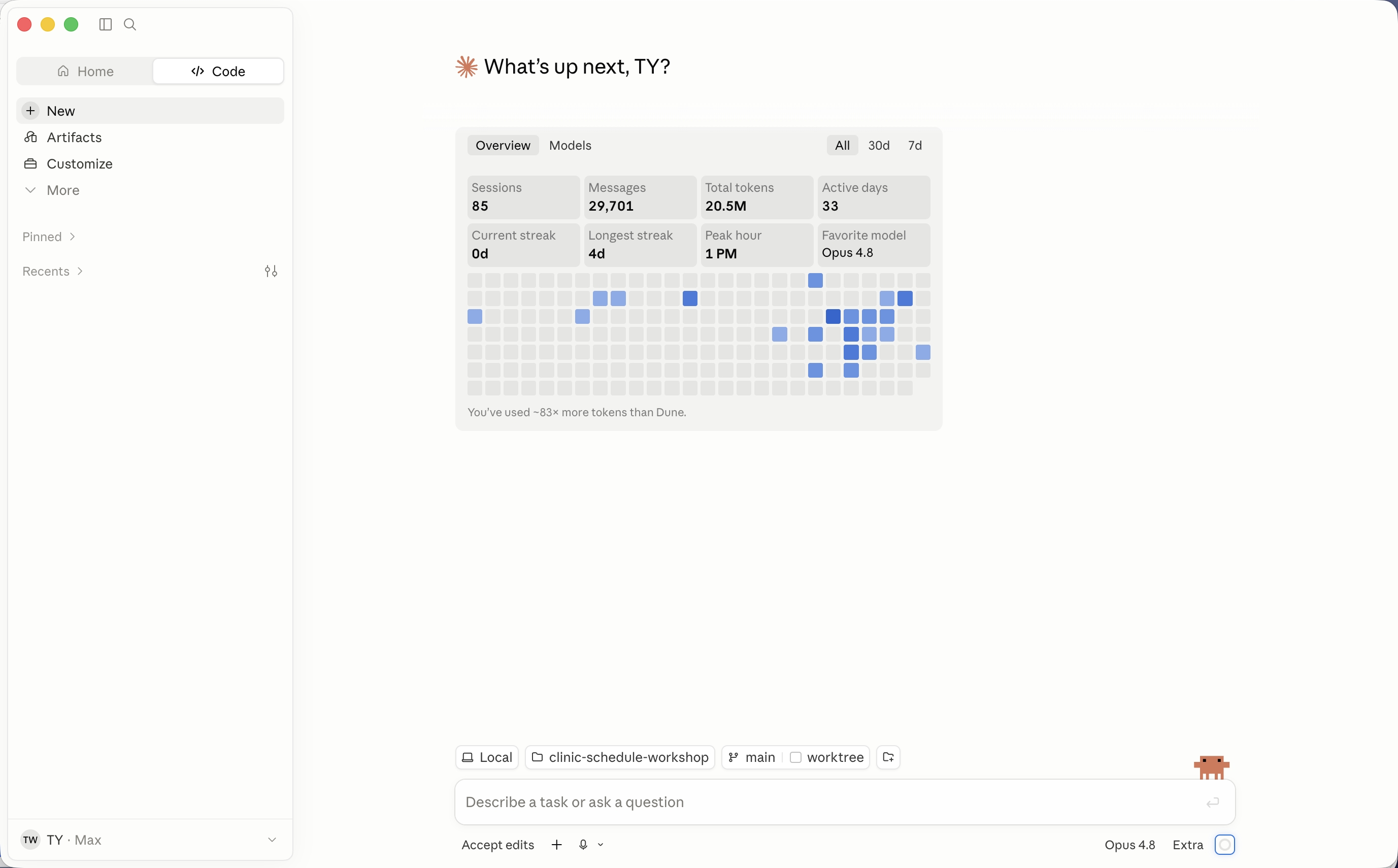Click the pixel crab mascot icon
This screenshot has height=868, width=1398.
tap(1211, 767)
